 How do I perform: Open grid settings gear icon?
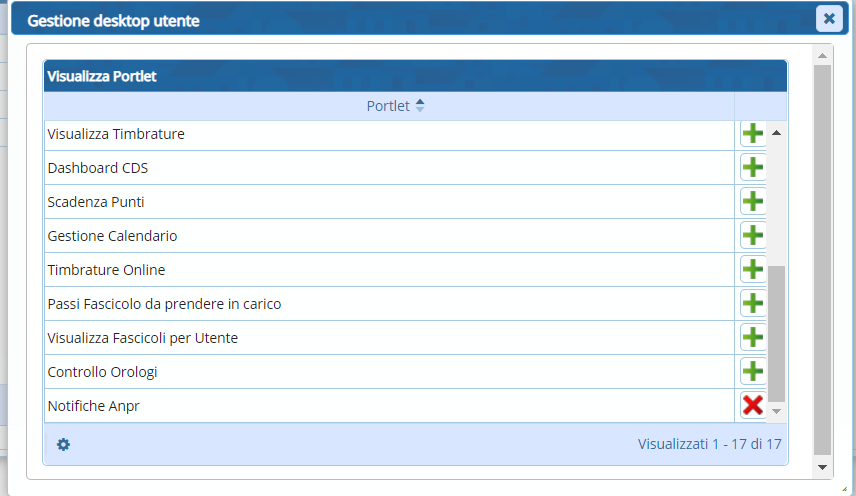click(x=63, y=444)
